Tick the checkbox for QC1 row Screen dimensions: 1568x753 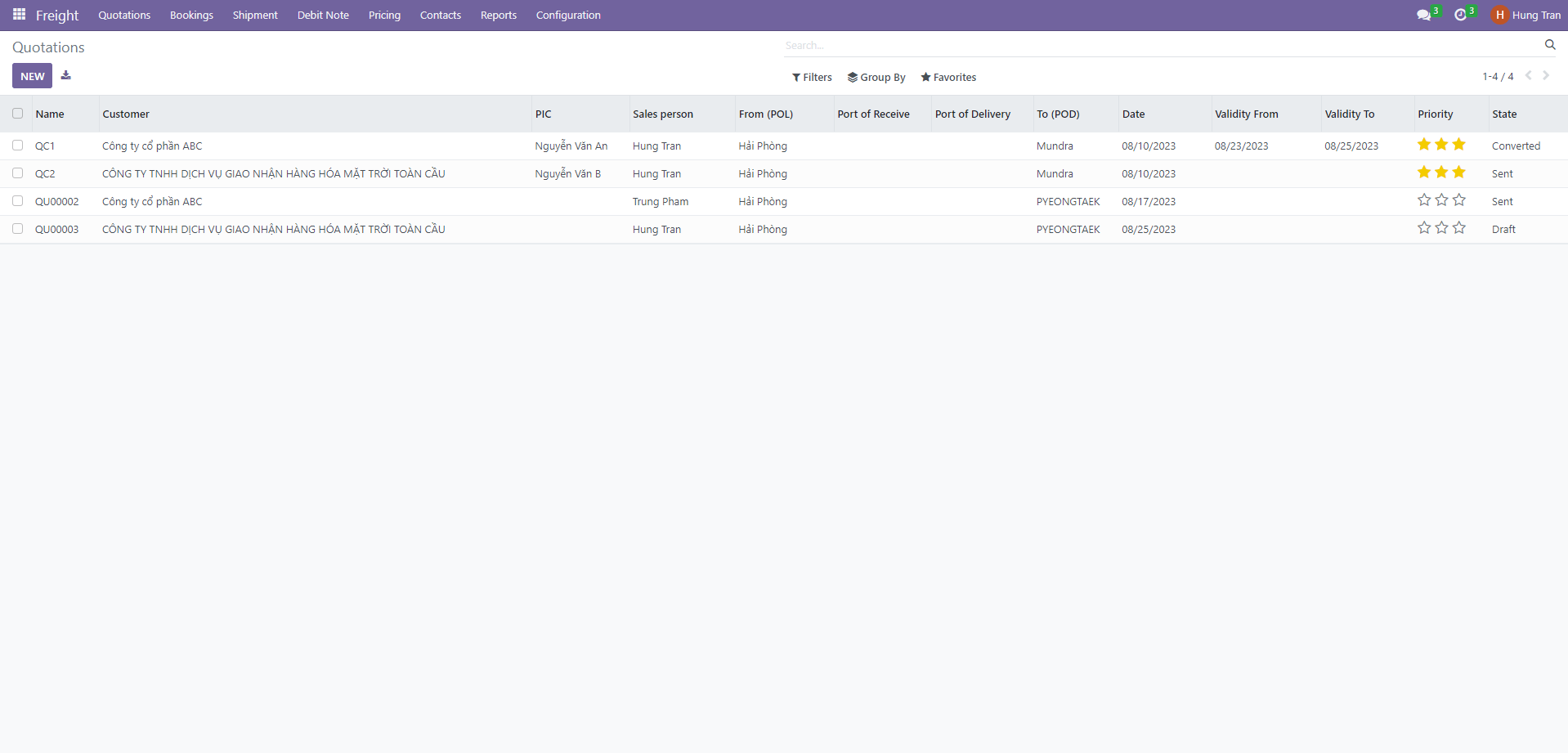[18, 146]
